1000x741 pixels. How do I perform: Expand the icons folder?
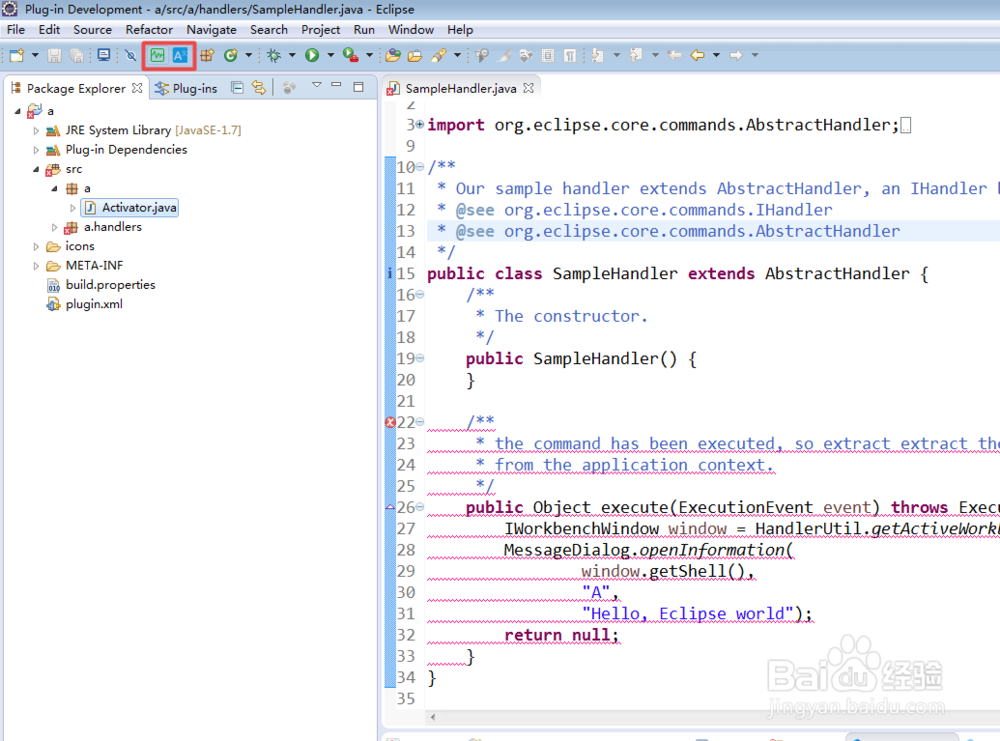(x=36, y=247)
